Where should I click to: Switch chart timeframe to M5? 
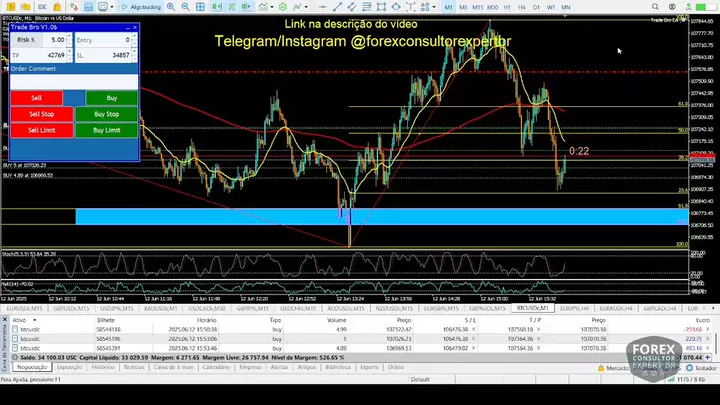click(x=463, y=7)
